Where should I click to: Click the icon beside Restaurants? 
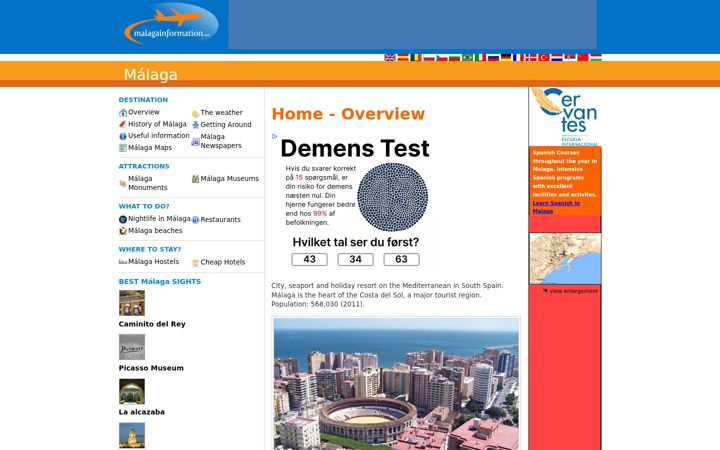(x=195, y=220)
